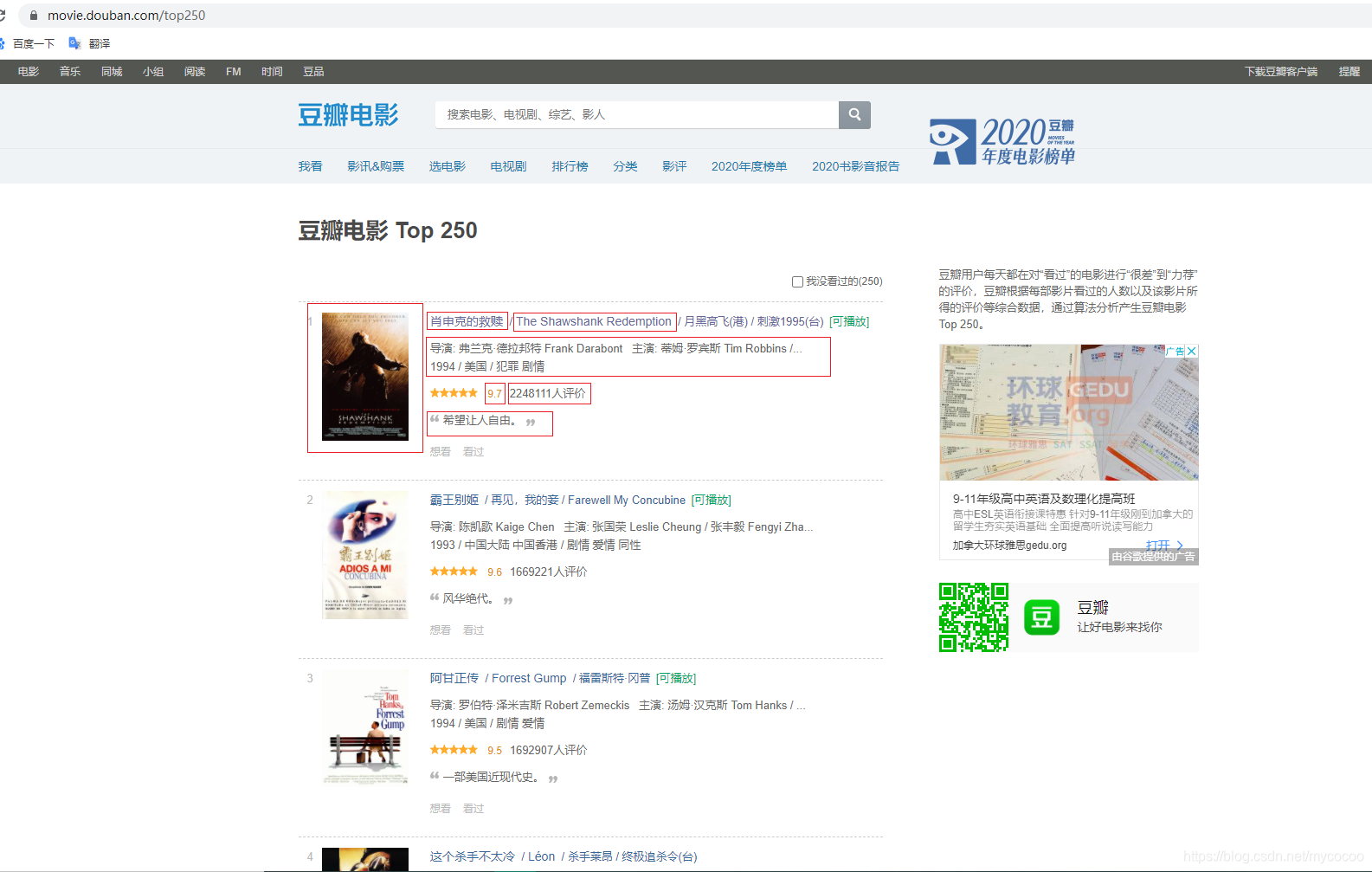Click [可播放] beside 肖申克的救赎
1372x872 pixels.
pos(849,321)
